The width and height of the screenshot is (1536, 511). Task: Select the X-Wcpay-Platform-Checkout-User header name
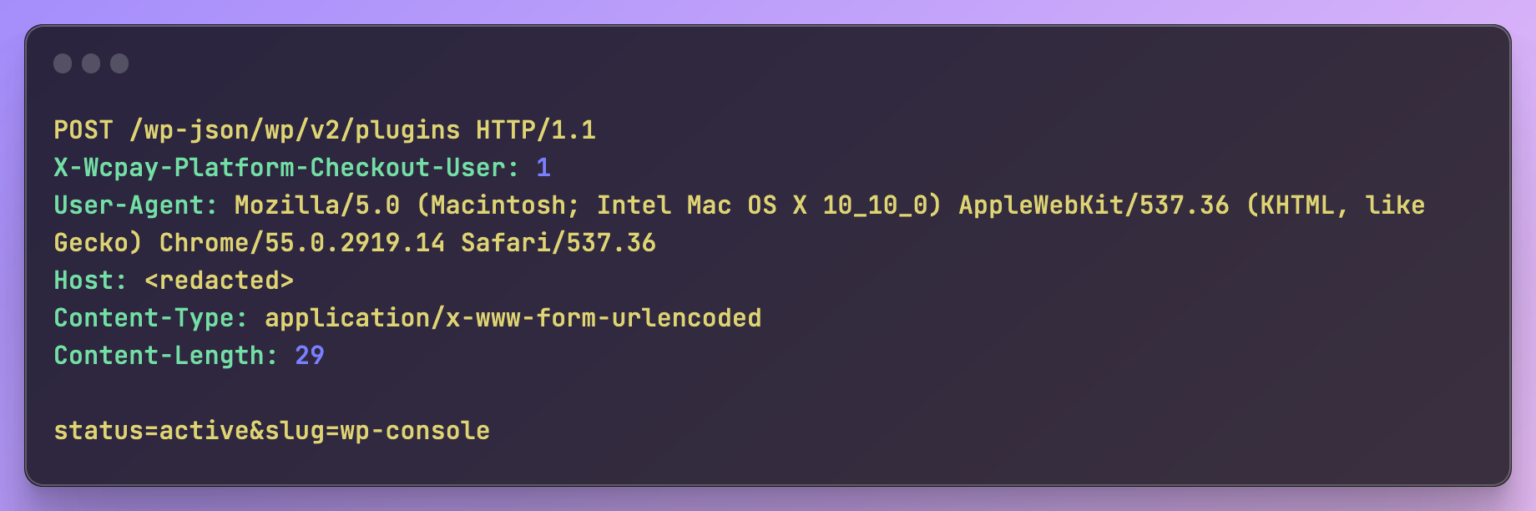pos(287,168)
